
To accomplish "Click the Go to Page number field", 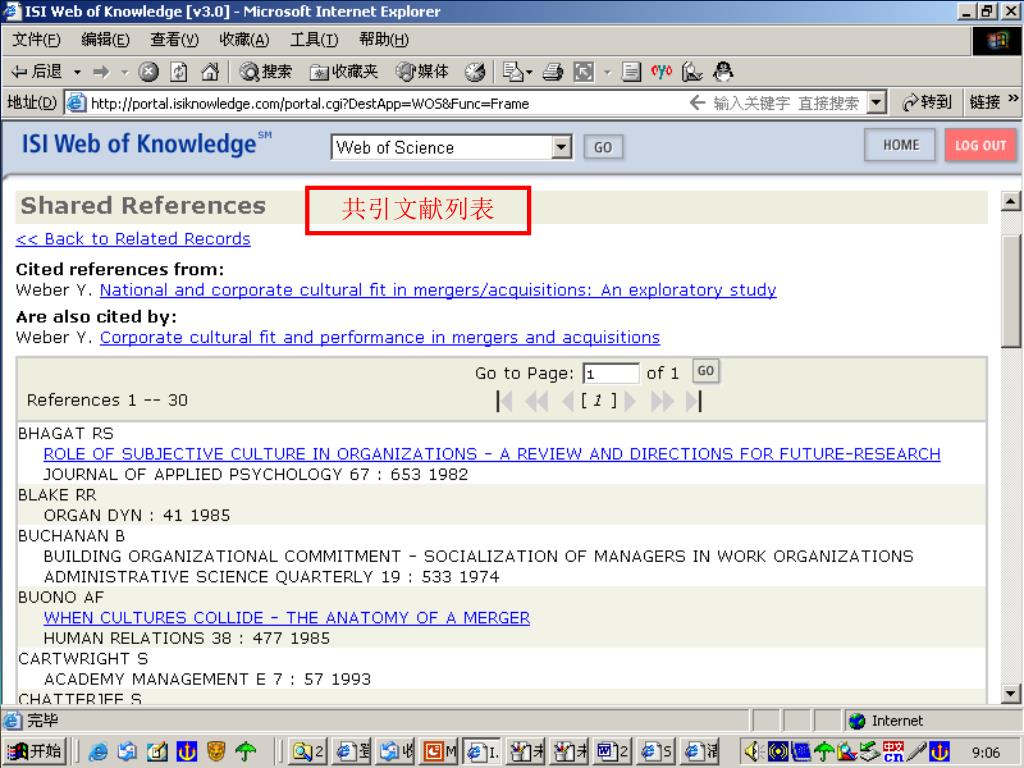I will point(611,374).
